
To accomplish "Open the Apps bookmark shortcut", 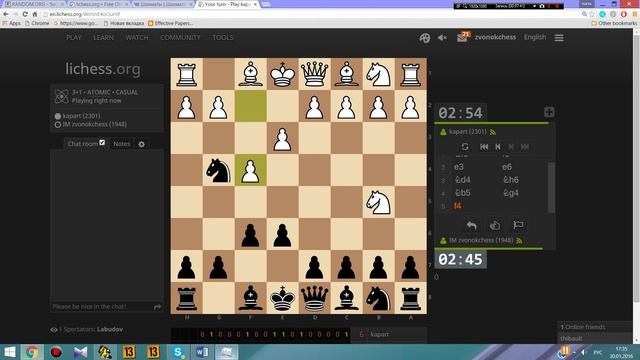I will click(x=11, y=23).
